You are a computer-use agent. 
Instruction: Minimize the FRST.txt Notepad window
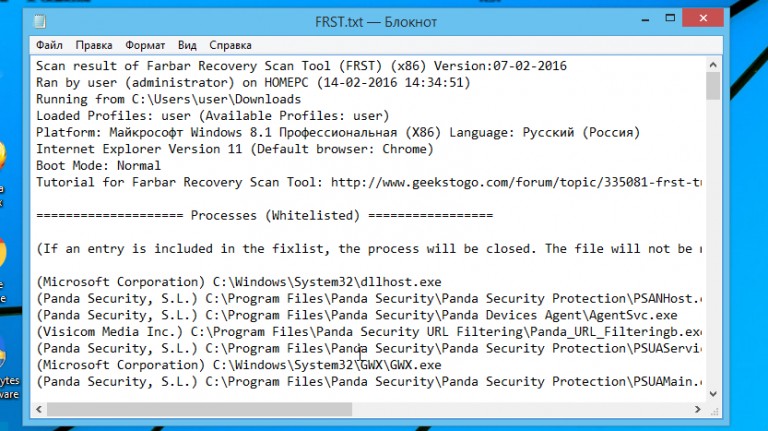pyautogui.click(x=645, y=19)
